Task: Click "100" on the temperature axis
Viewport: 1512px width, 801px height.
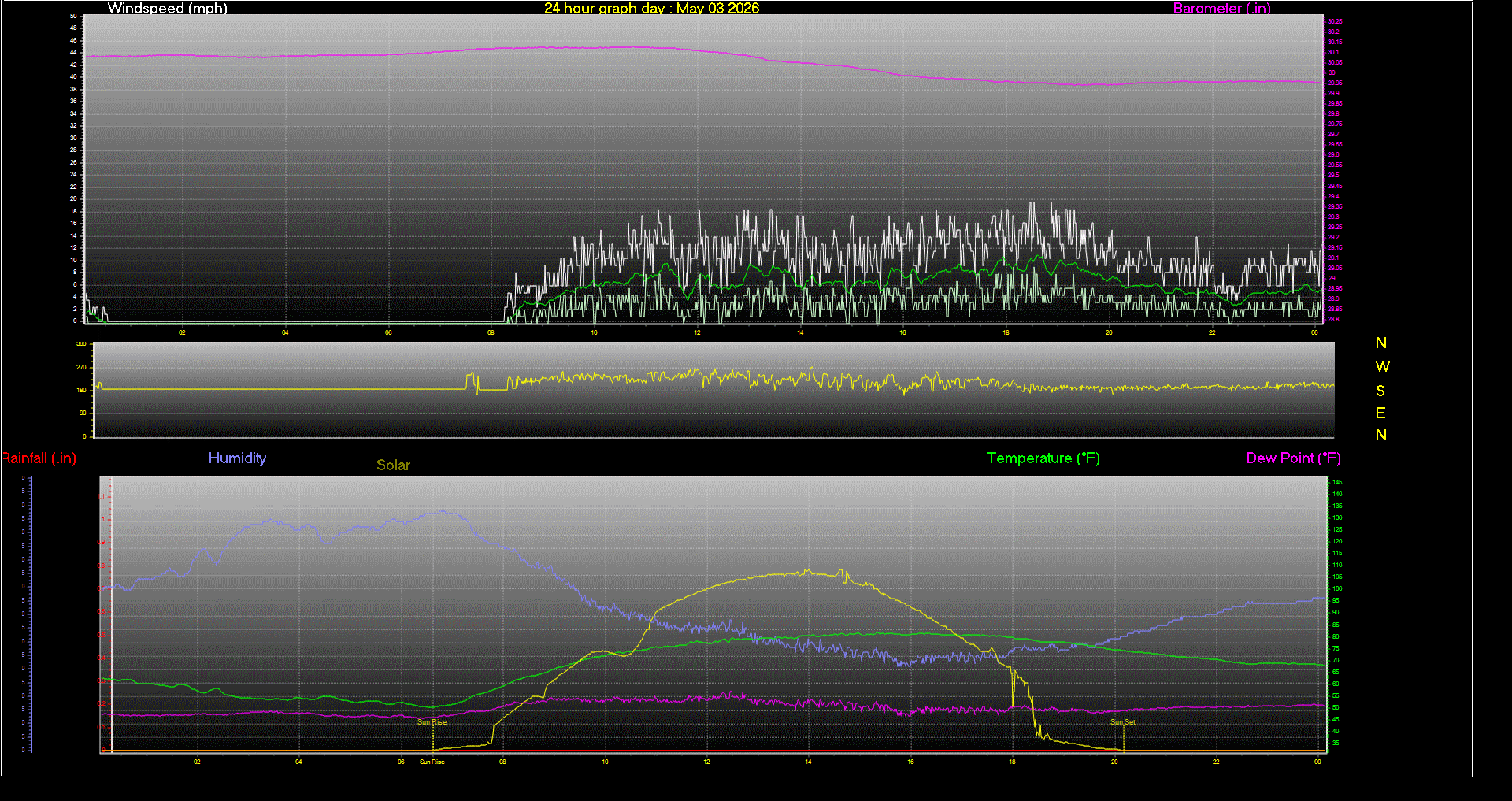Action: click(1337, 589)
